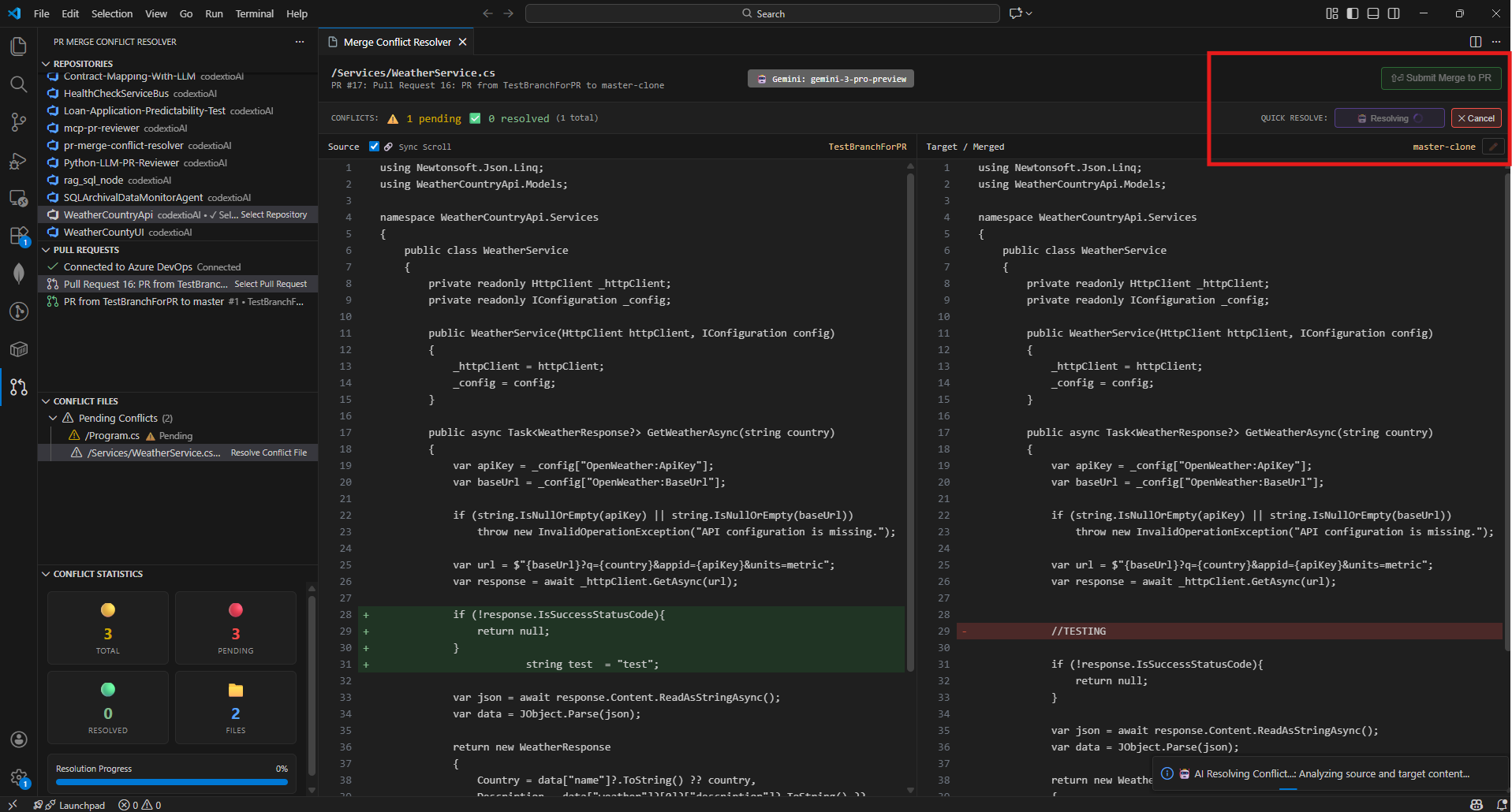Open the PR Merge Conflict Resolver activity icon
The width and height of the screenshot is (1512, 812).
pos(18,387)
